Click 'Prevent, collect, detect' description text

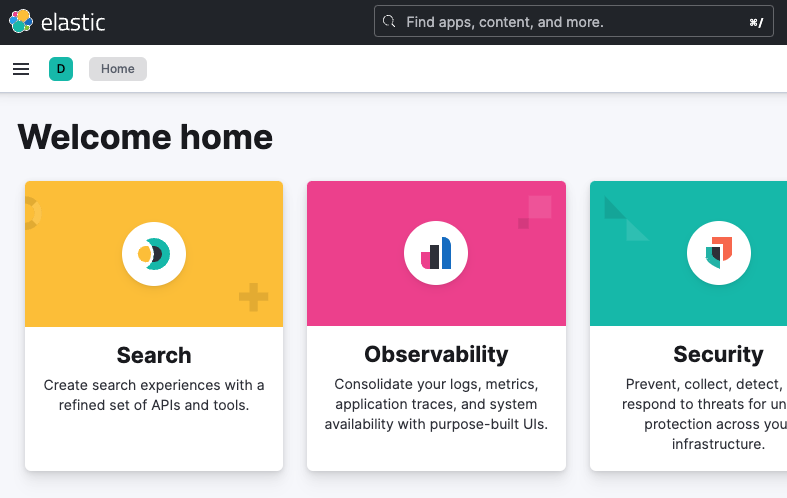tap(704, 414)
